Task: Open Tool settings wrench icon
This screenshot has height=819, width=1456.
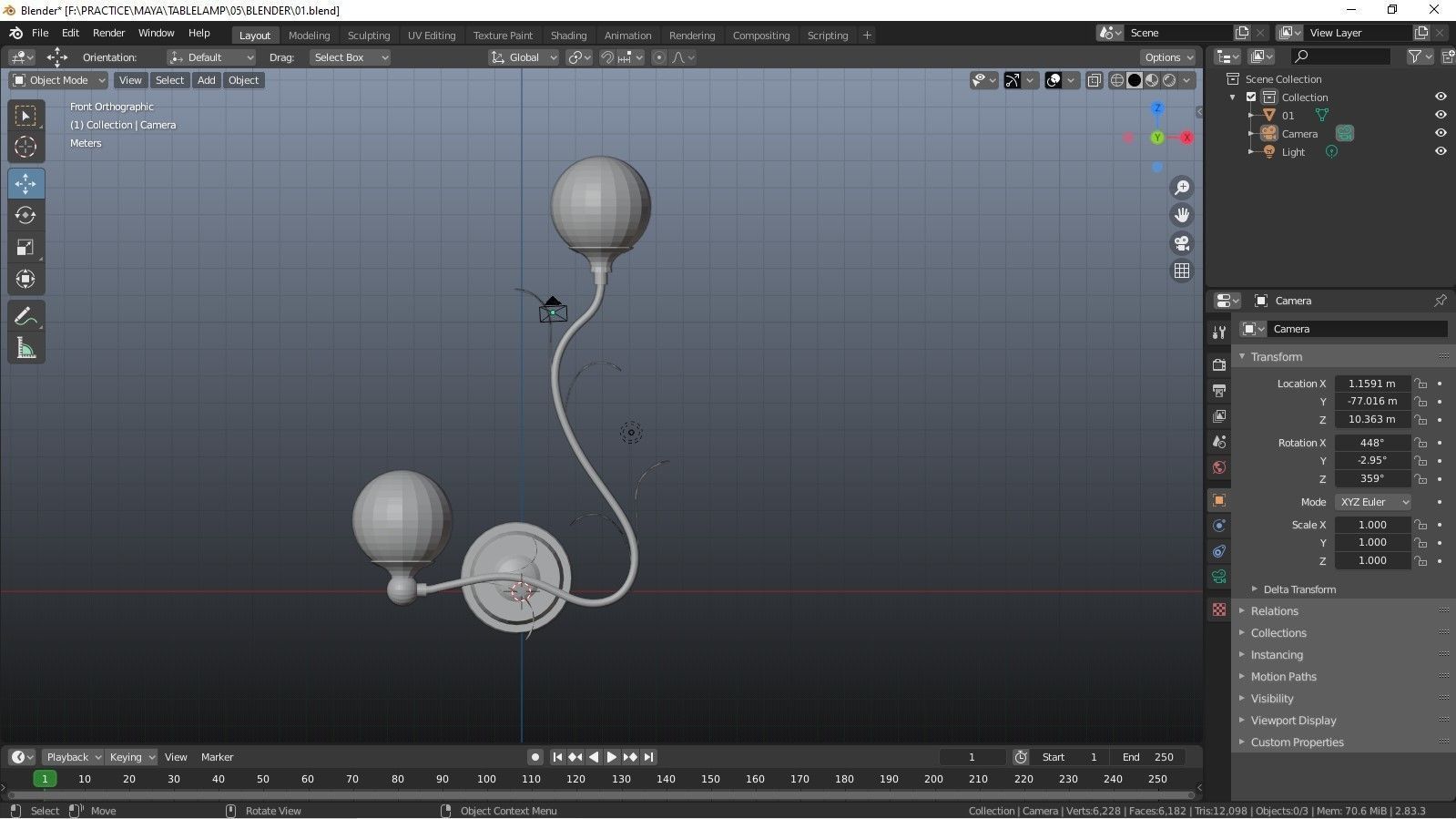Action: click(x=1219, y=332)
